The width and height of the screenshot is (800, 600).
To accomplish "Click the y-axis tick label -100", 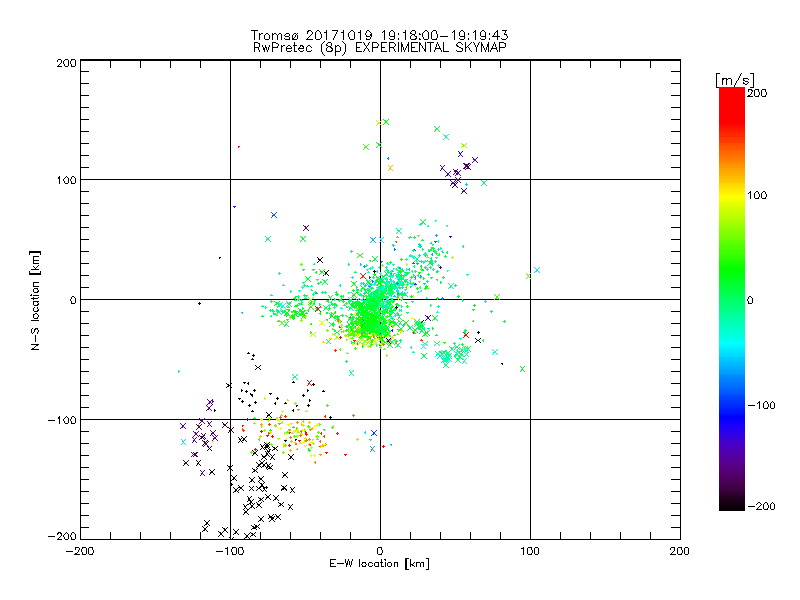I will click(x=62, y=419).
